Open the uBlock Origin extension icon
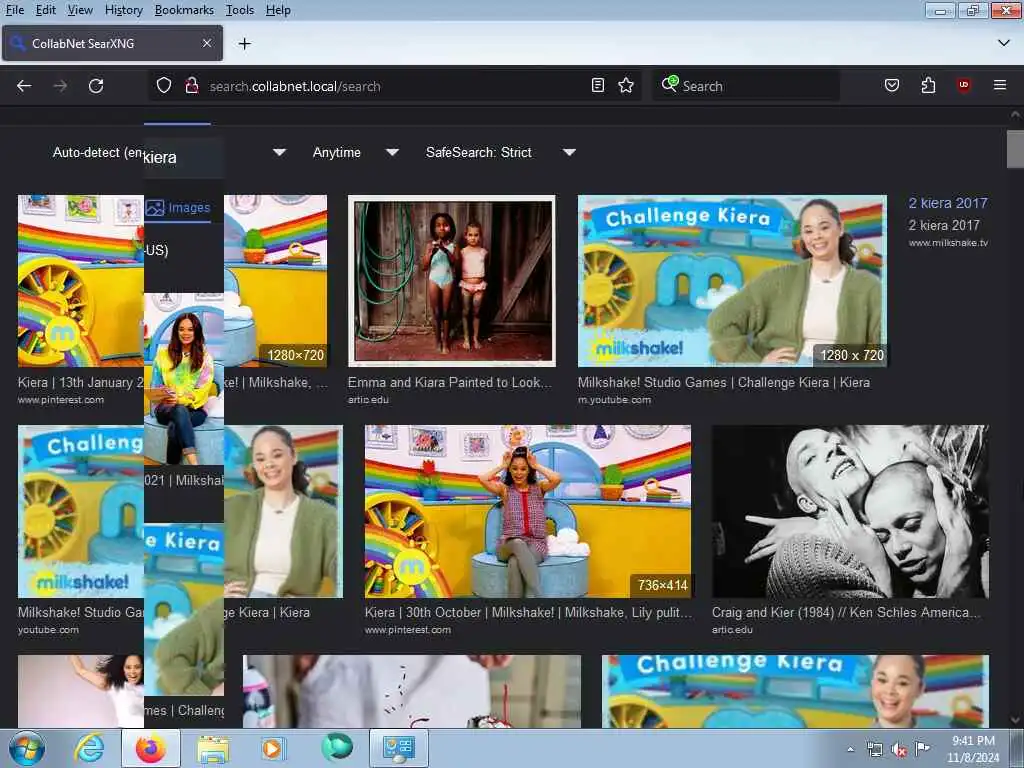Screen dimensions: 1024x768 pos(963,85)
